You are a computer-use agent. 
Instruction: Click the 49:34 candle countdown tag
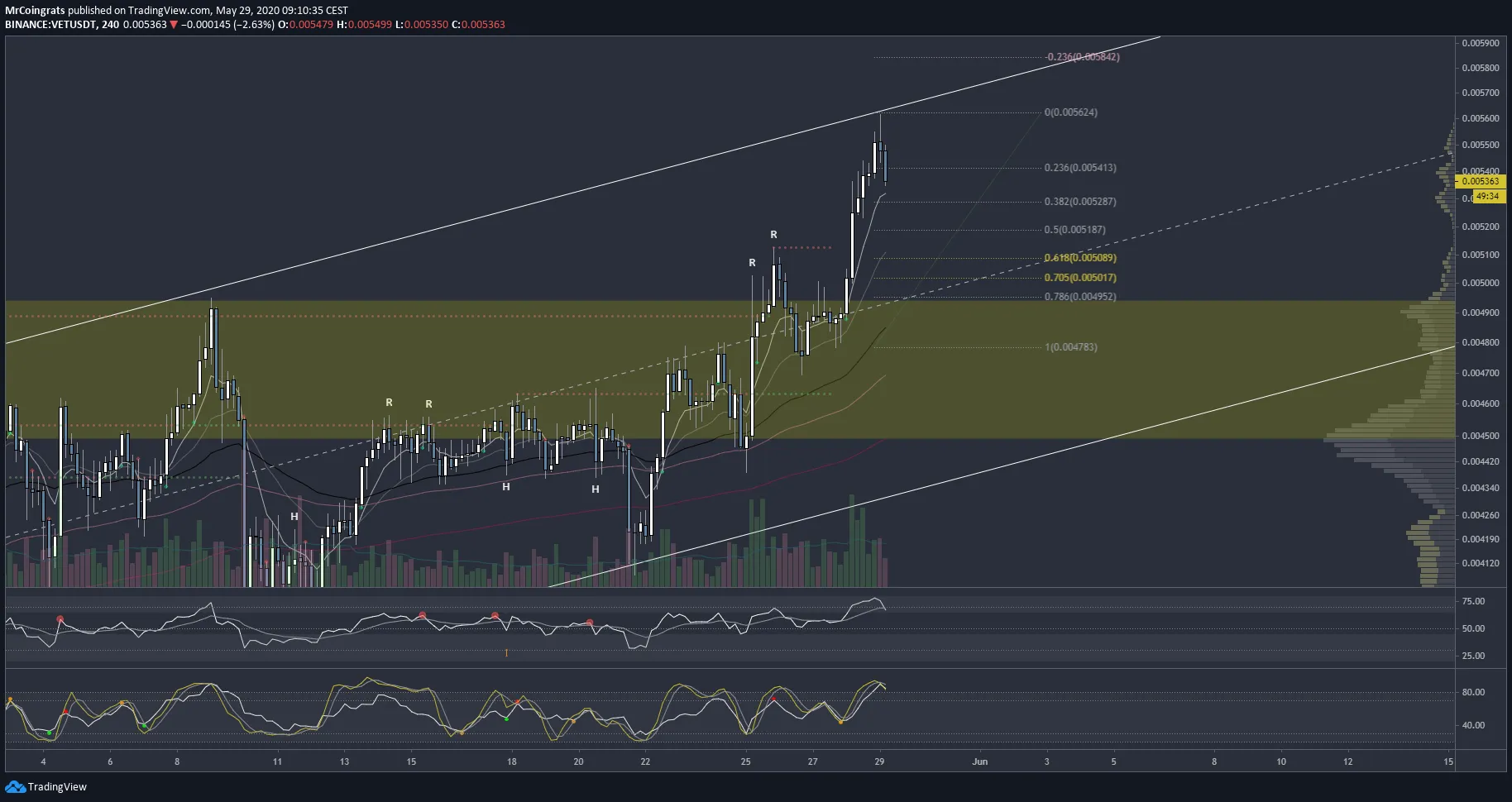click(x=1487, y=197)
